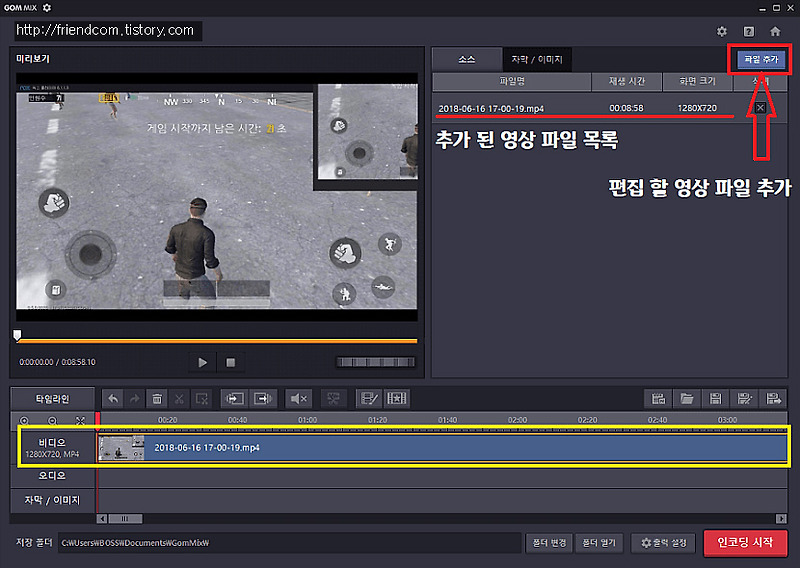
Task: Click the export project icon with arrow
Action: [773, 399]
